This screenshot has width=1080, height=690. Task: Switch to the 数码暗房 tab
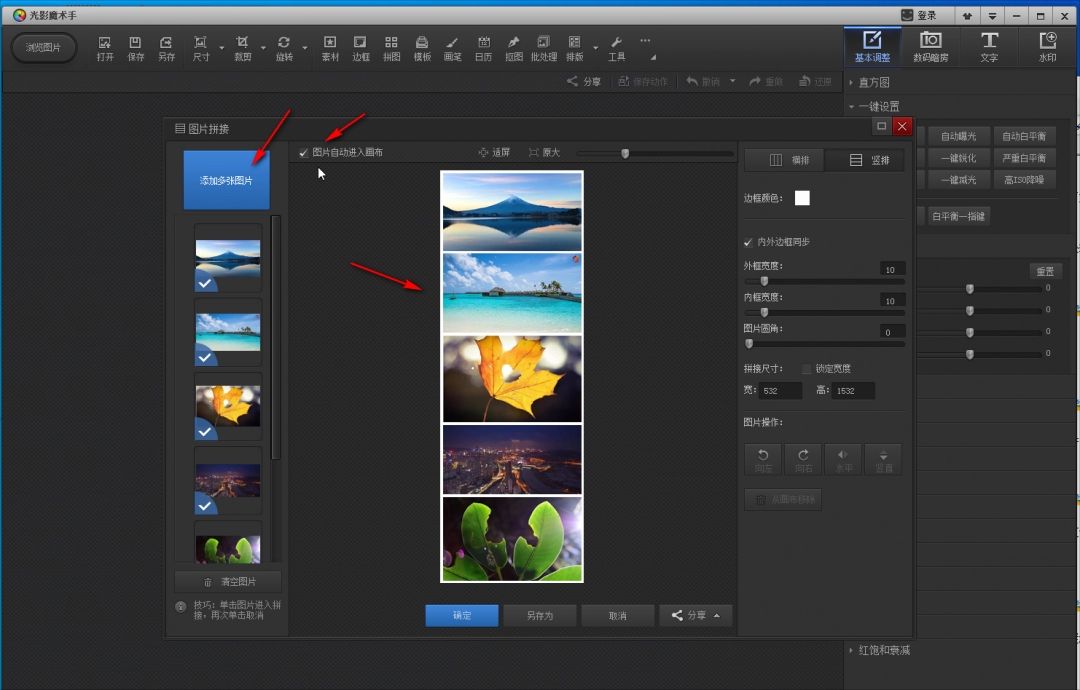click(931, 46)
